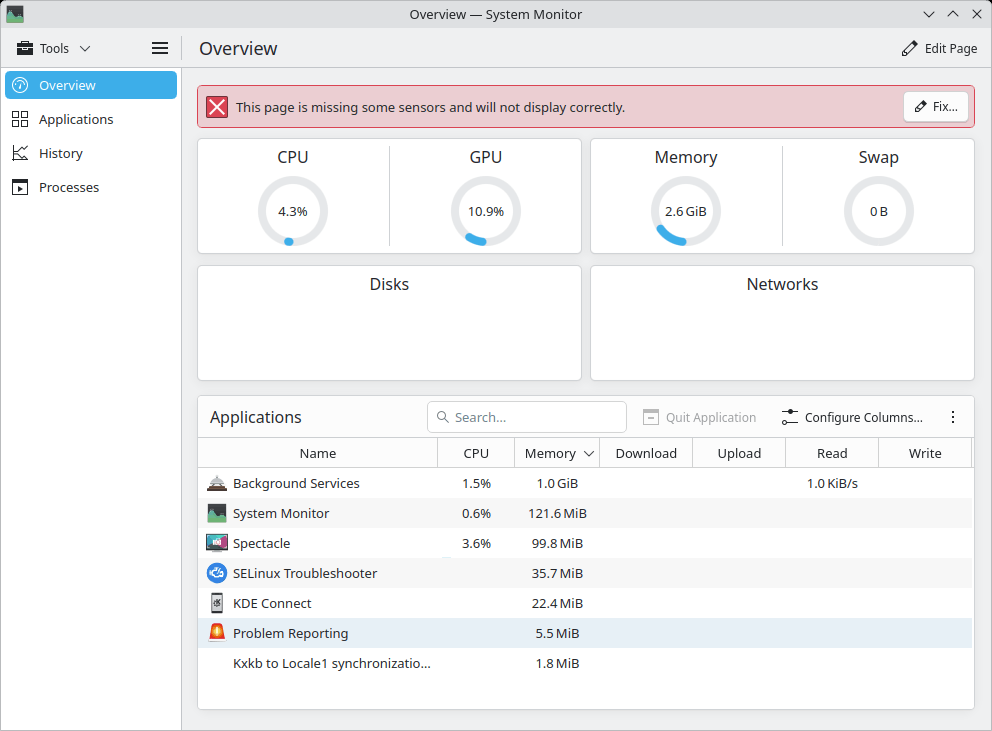Click the three-dot overflow menu in Applications

(x=952, y=417)
